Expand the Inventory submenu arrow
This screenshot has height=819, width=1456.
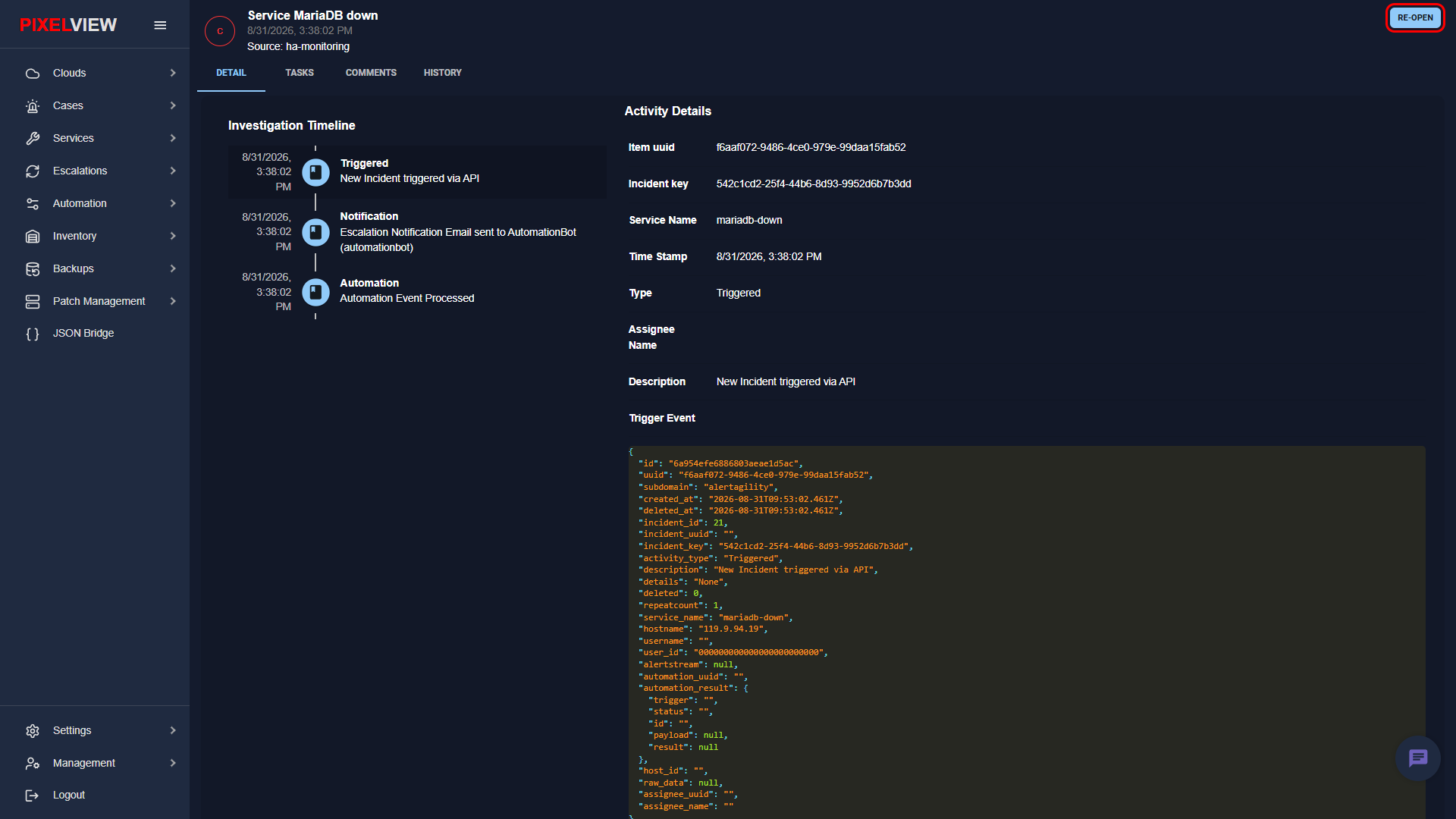pyautogui.click(x=173, y=236)
